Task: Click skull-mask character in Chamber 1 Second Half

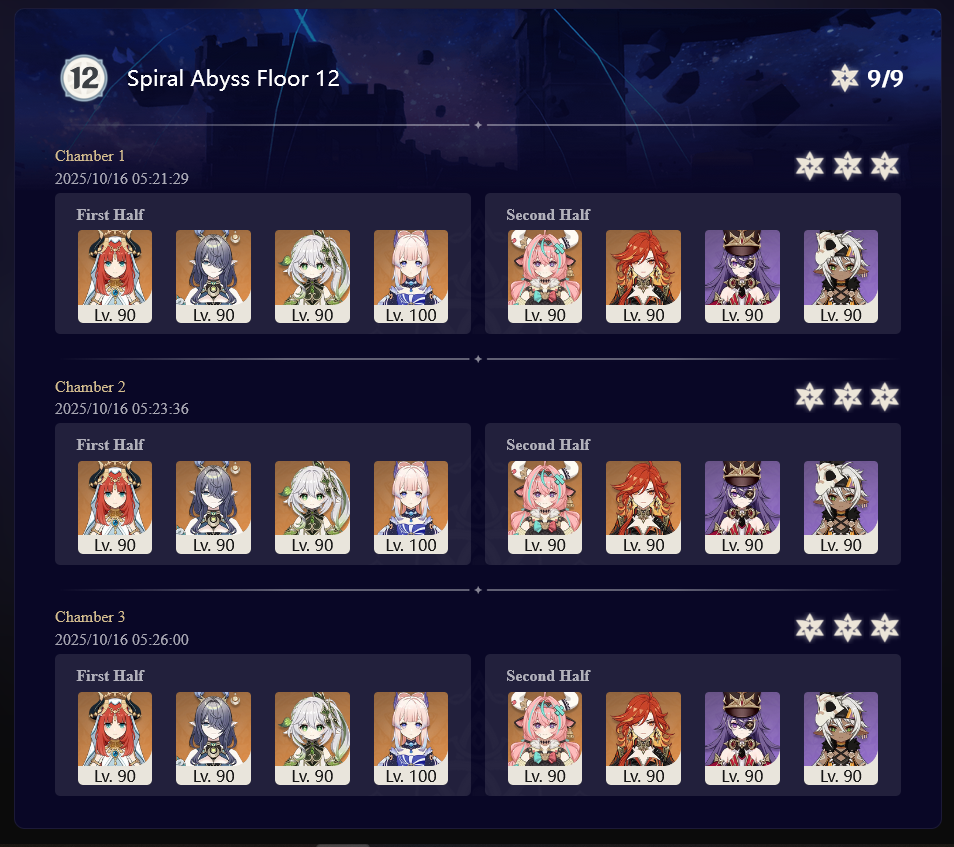Action: click(x=841, y=276)
